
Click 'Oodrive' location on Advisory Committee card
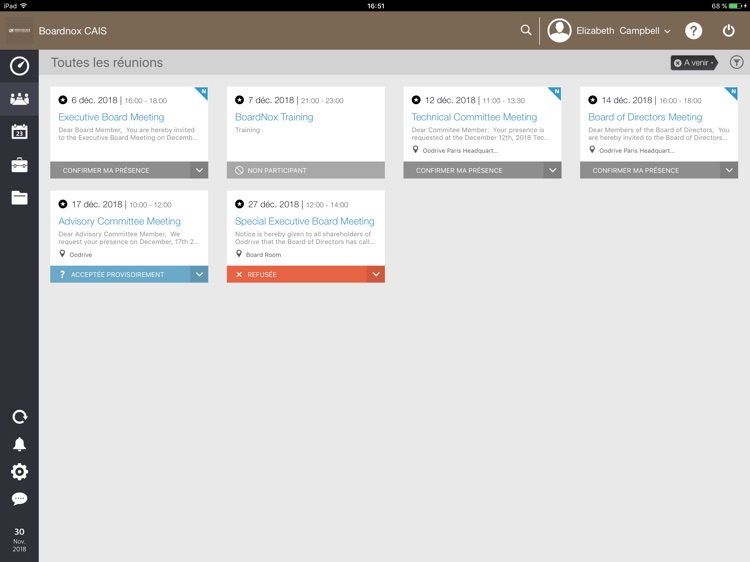[x=80, y=254]
